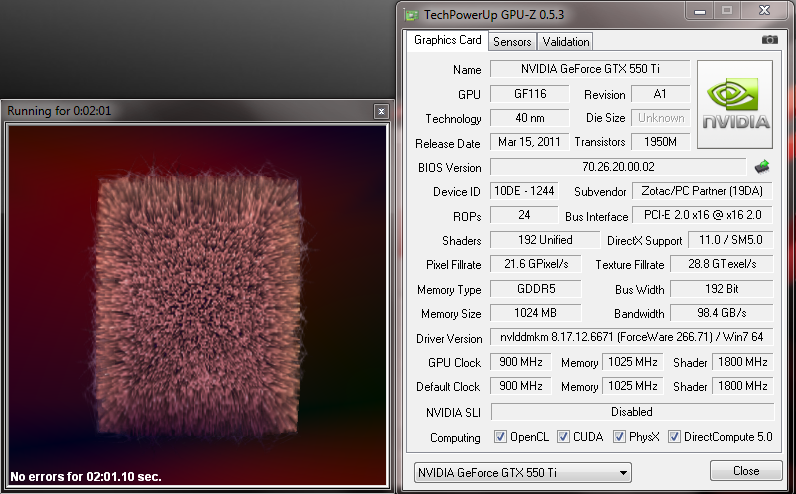Viewport: 796px width, 494px height.
Task: Click the Bandwidth field 98.4 GB/s
Action: pyautogui.click(x=721, y=313)
